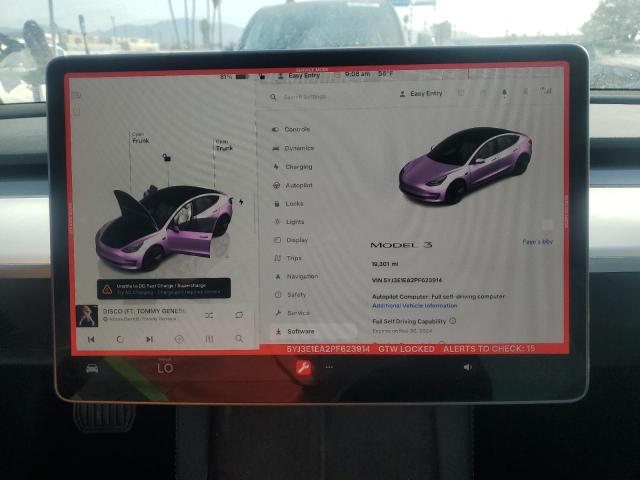Tap the open-door car visualization
The width and height of the screenshot is (640, 480).
tap(164, 228)
